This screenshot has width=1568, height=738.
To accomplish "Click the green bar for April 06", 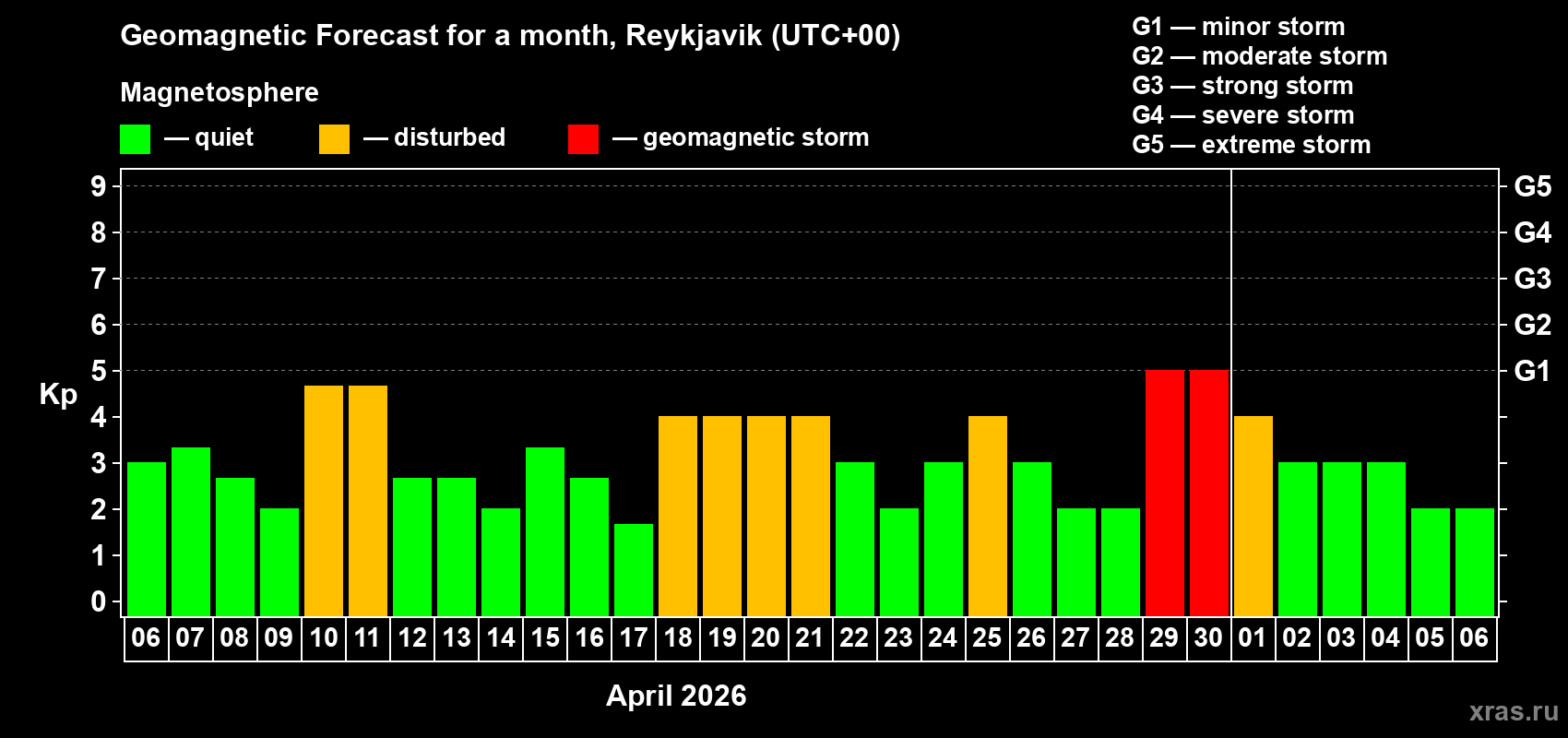I will click(147, 539).
